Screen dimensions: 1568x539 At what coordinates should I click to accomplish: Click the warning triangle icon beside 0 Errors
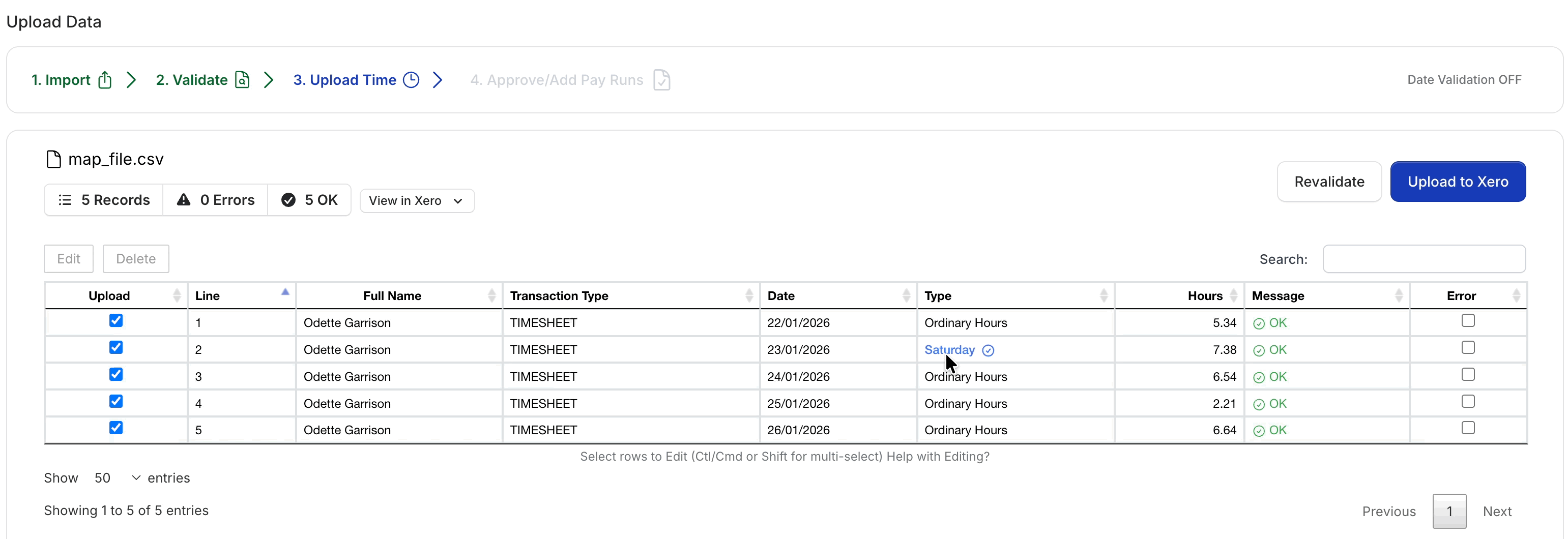183,199
